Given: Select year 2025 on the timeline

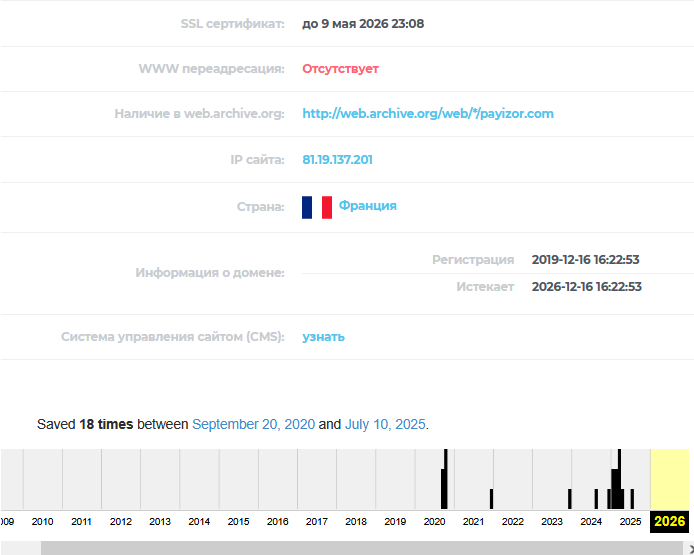Looking at the screenshot, I should (630, 521).
